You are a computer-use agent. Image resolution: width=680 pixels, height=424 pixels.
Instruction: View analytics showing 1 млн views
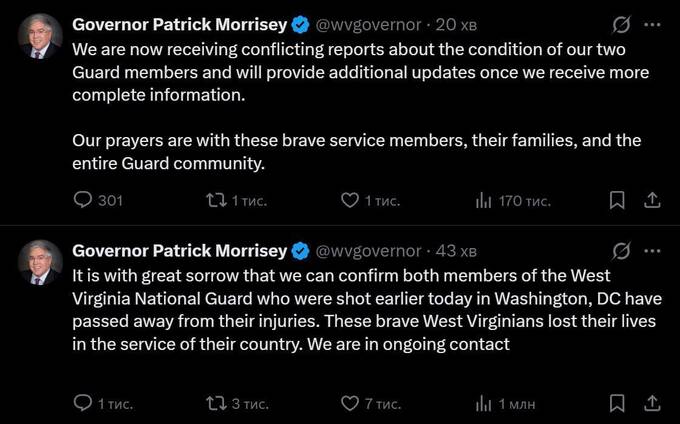pyautogui.click(x=484, y=403)
